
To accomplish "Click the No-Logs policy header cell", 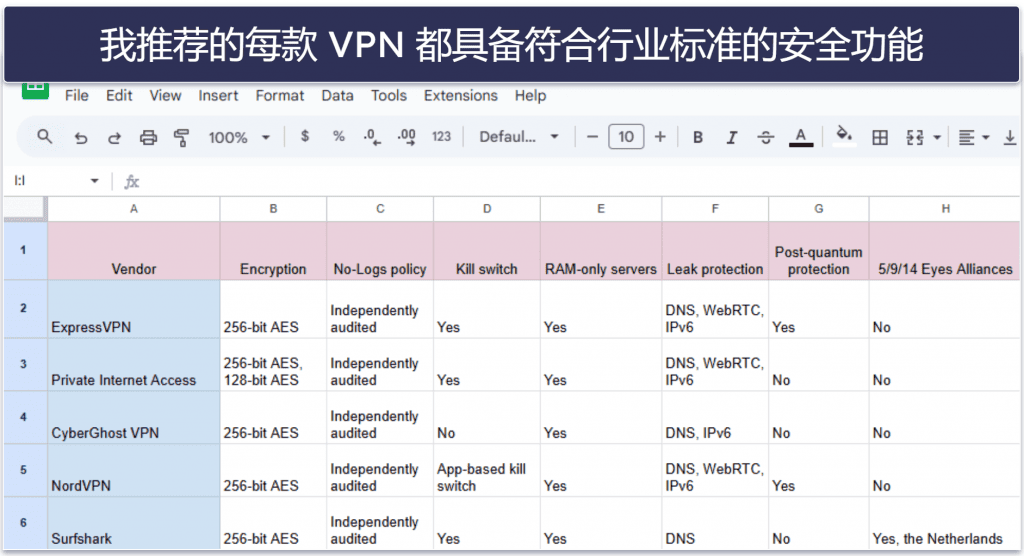I will [x=380, y=251].
